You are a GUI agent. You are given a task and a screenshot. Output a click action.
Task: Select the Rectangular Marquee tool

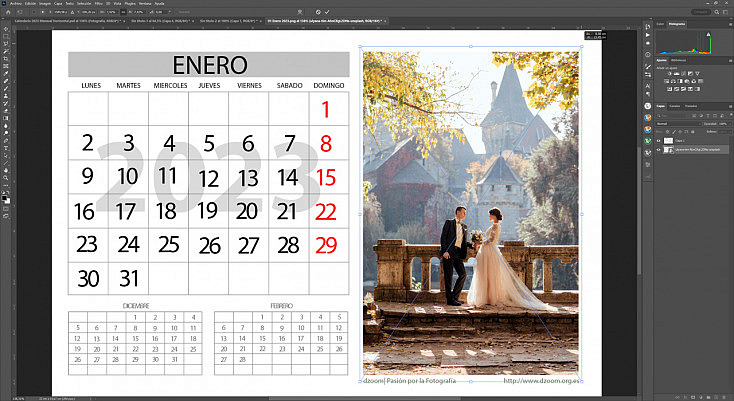tap(6, 36)
